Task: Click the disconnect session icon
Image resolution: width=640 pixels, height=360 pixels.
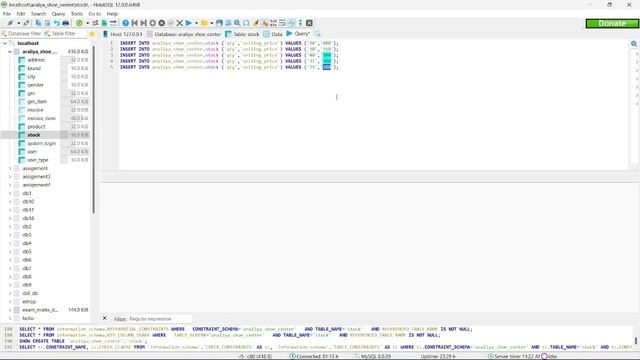Action: (26, 23)
